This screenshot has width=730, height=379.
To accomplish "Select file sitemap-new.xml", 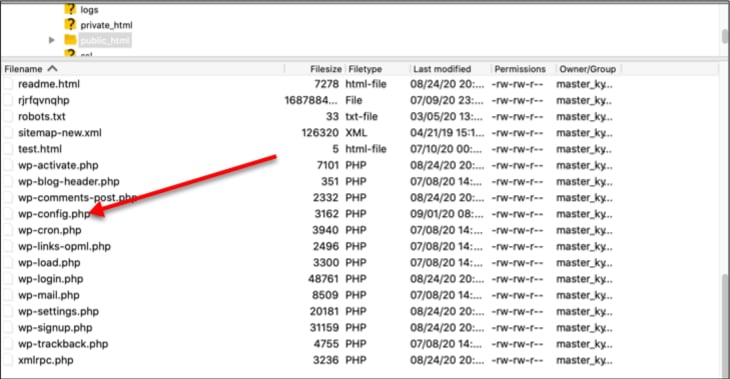I will (60, 133).
